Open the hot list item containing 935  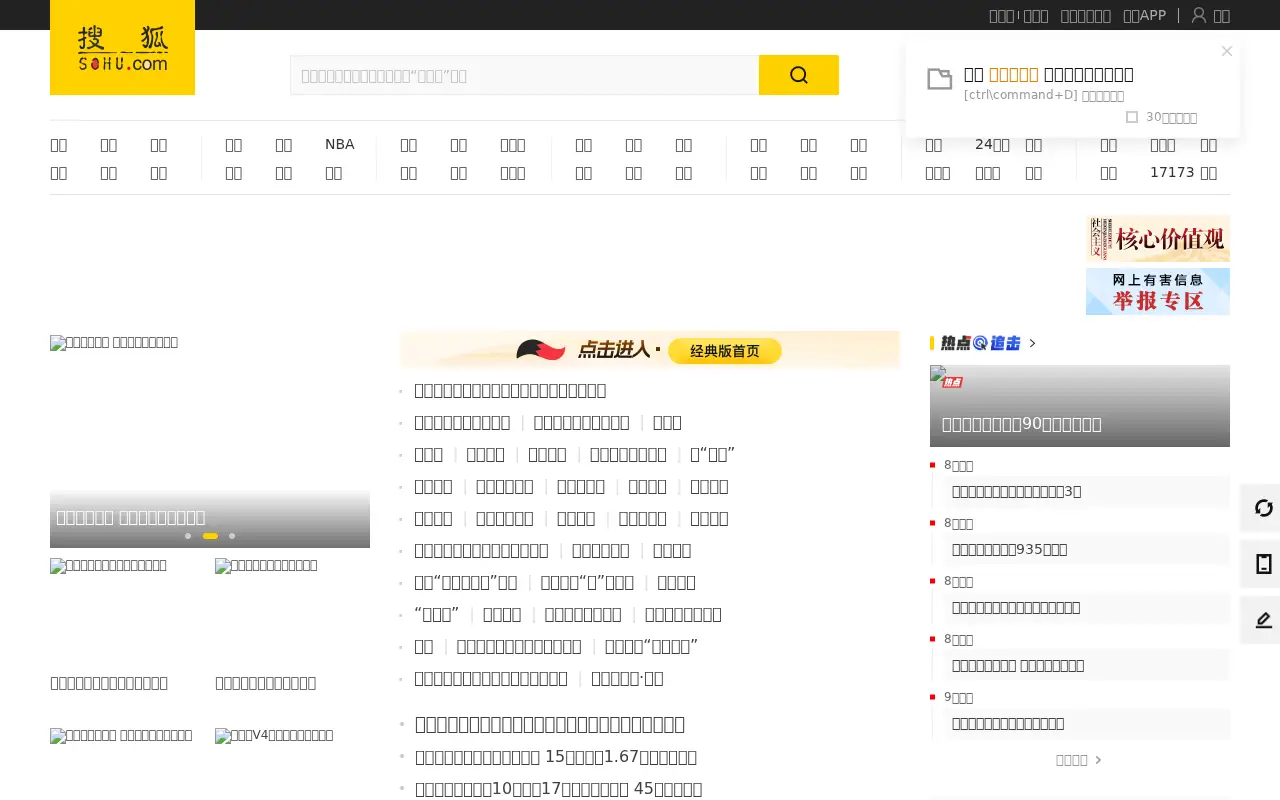coord(1009,549)
